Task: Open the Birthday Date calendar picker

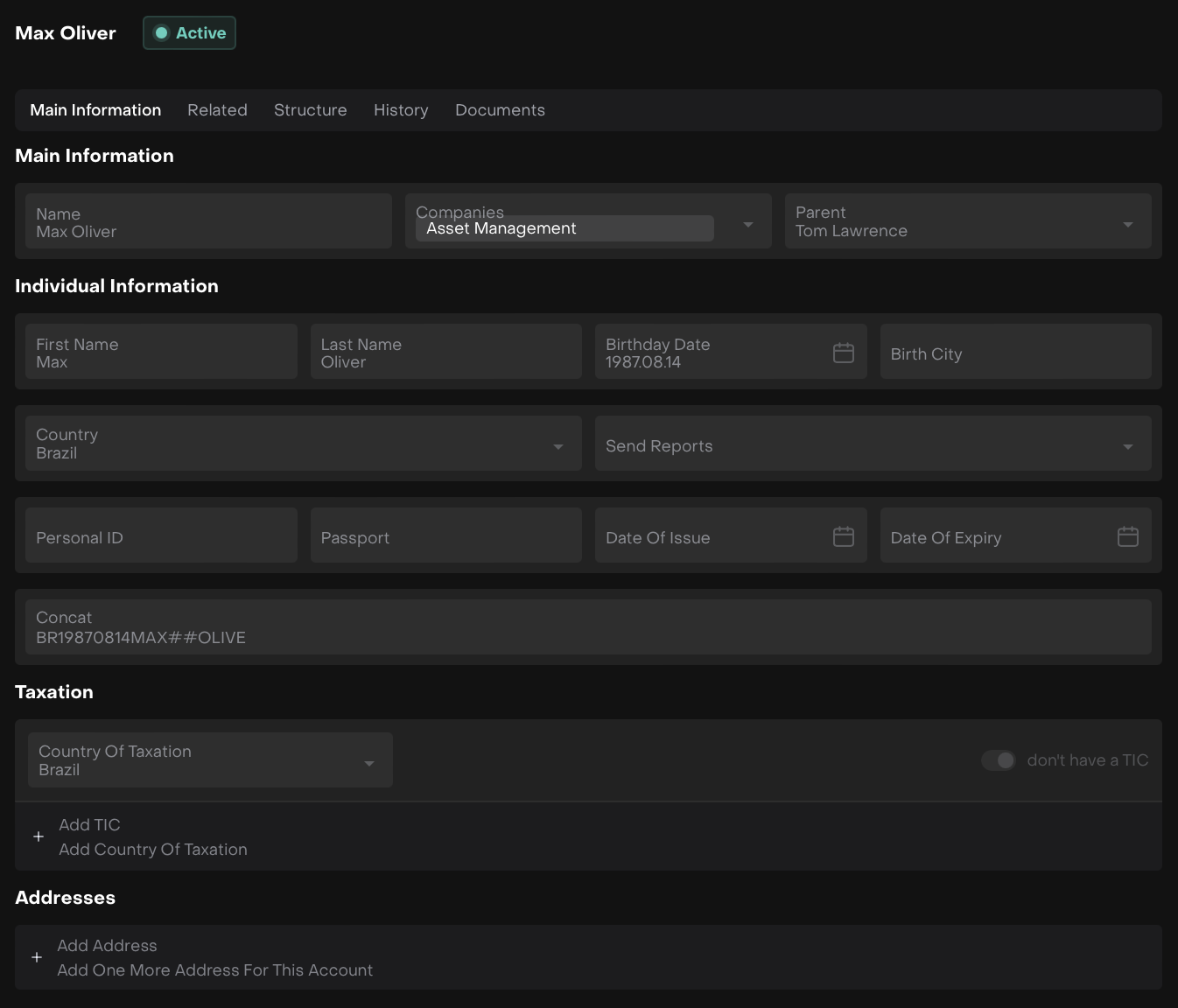Action: (x=843, y=353)
